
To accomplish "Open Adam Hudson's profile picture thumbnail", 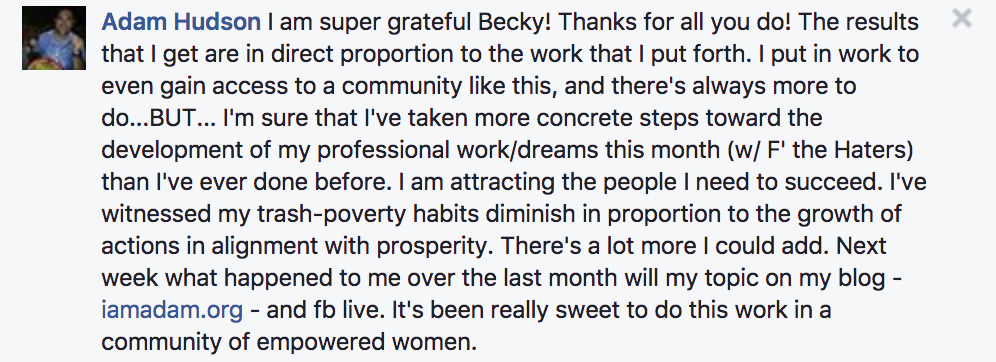I will tap(54, 38).
